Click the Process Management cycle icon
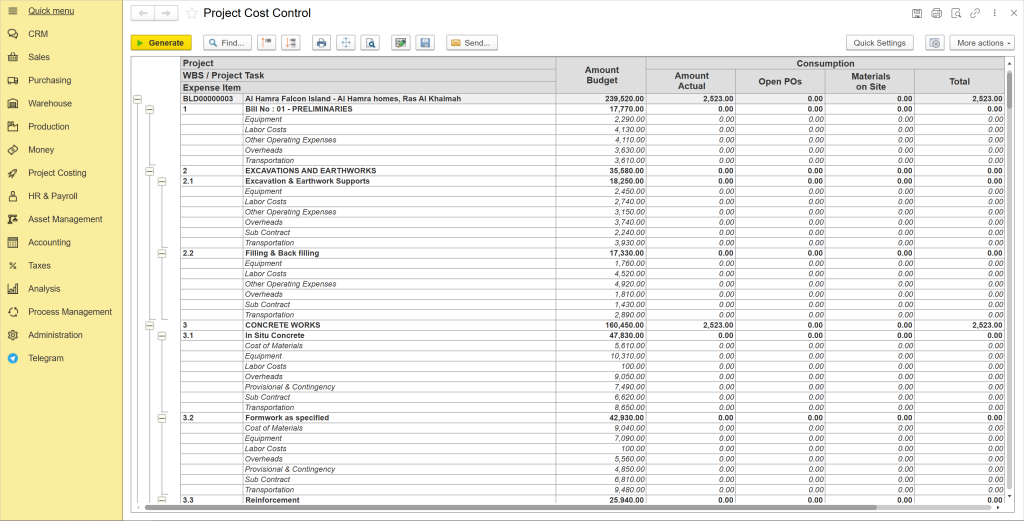1024x521 pixels. point(12,312)
